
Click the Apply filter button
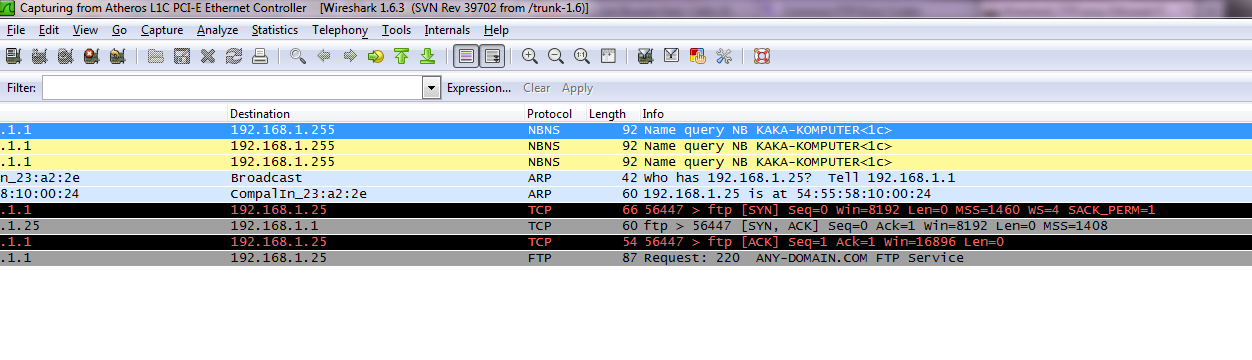point(577,88)
